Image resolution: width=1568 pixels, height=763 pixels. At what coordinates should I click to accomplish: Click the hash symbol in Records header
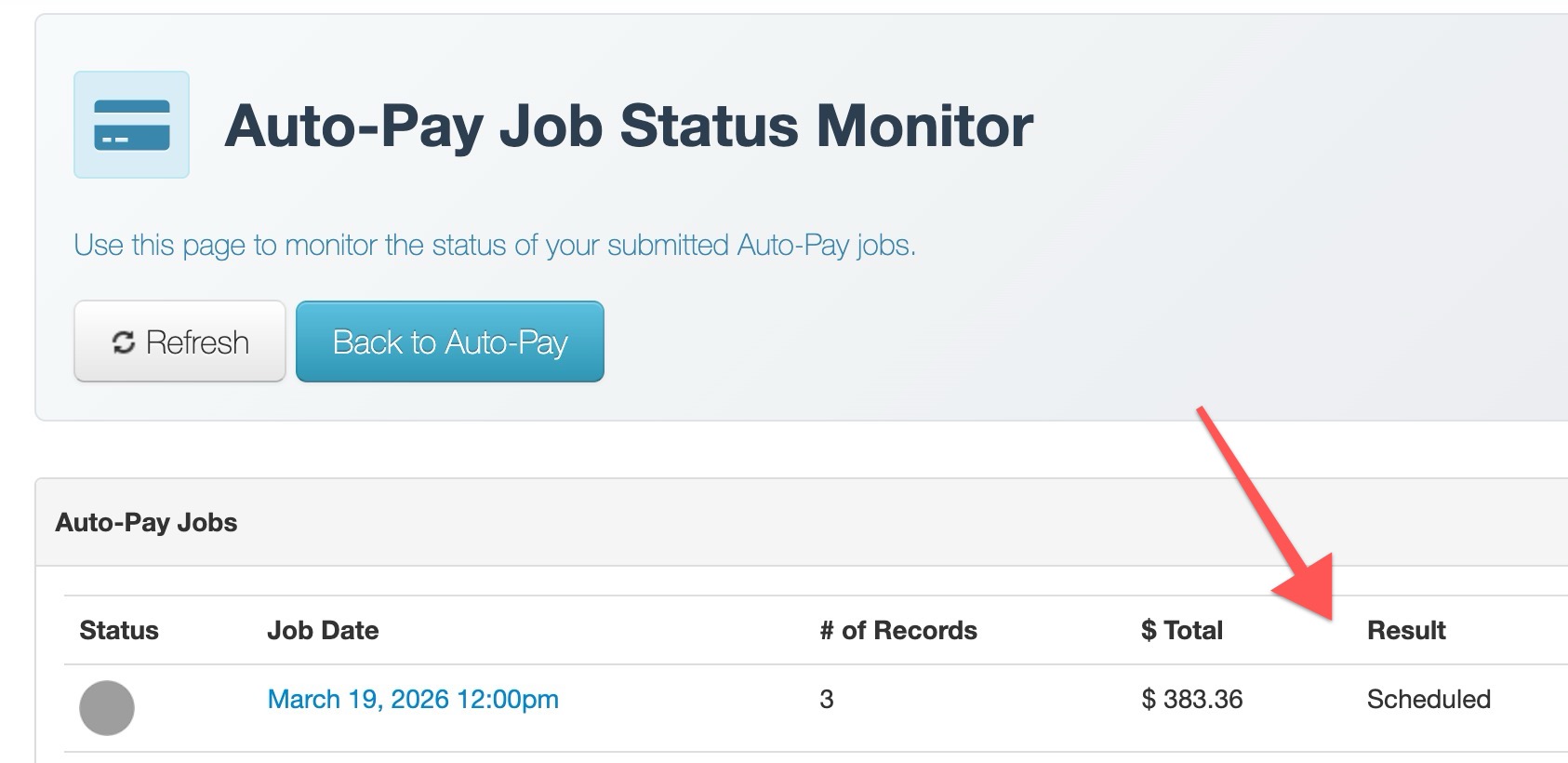click(x=827, y=631)
